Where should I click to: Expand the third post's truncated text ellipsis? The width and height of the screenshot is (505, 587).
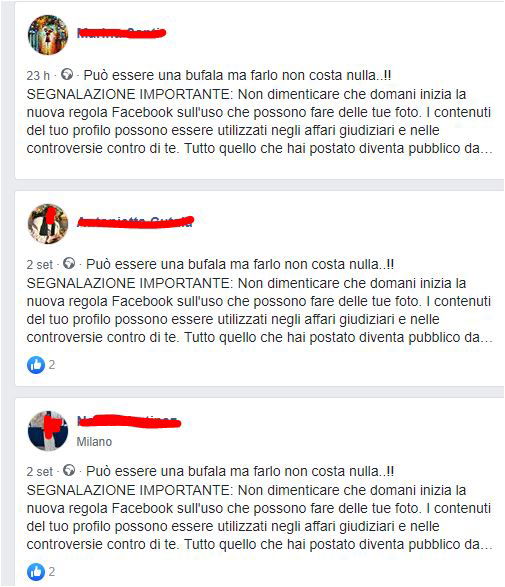[x=487, y=546]
